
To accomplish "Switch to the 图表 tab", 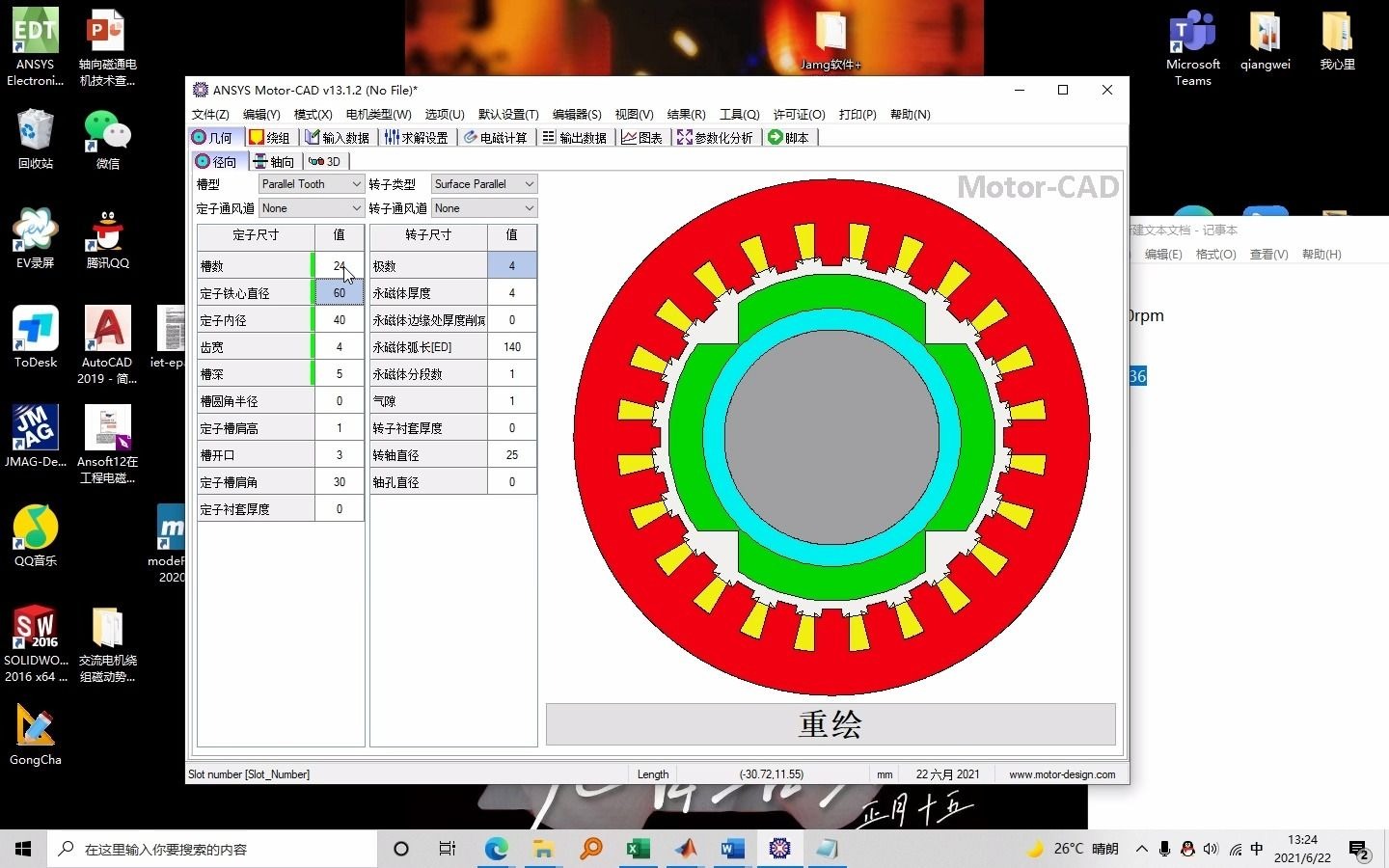I will [x=642, y=138].
